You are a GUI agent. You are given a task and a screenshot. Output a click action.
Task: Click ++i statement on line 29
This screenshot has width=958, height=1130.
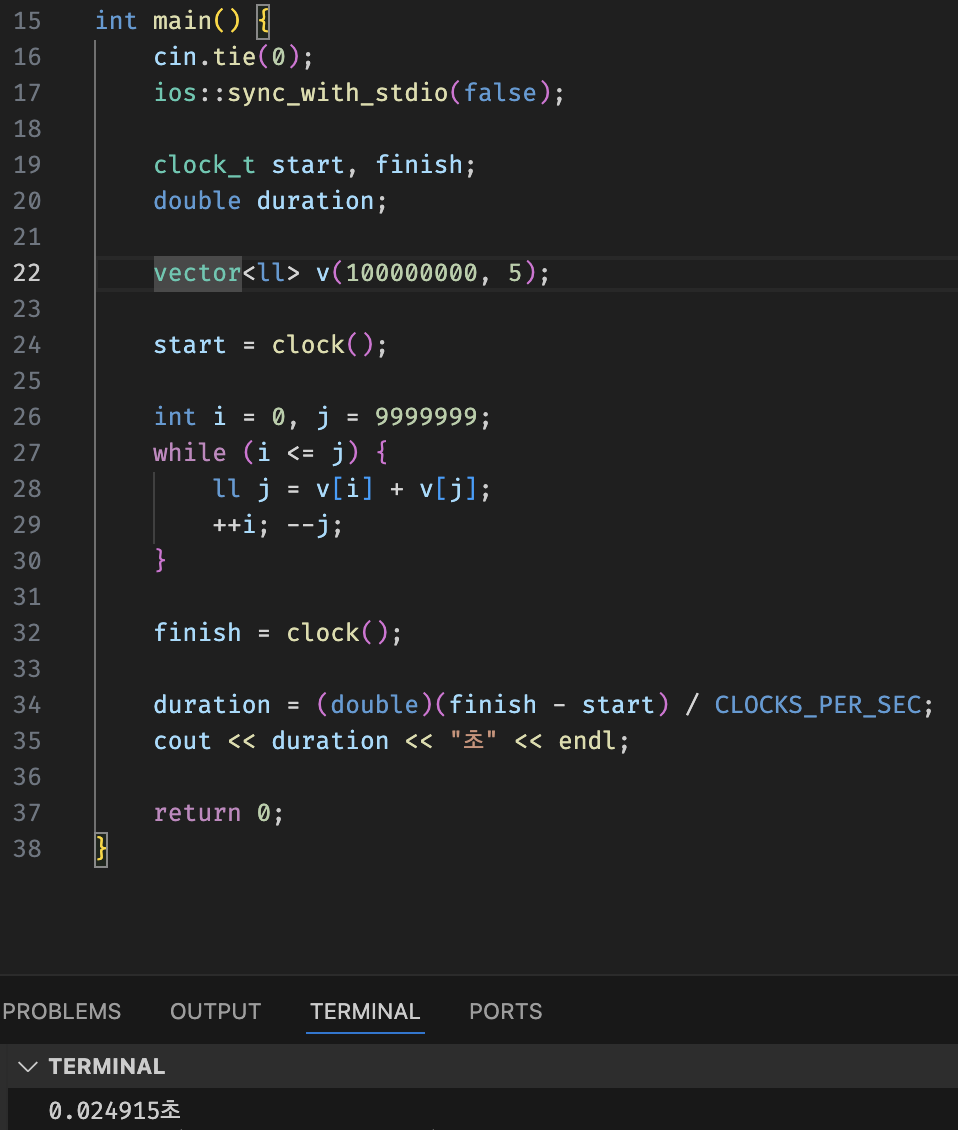[x=241, y=525]
